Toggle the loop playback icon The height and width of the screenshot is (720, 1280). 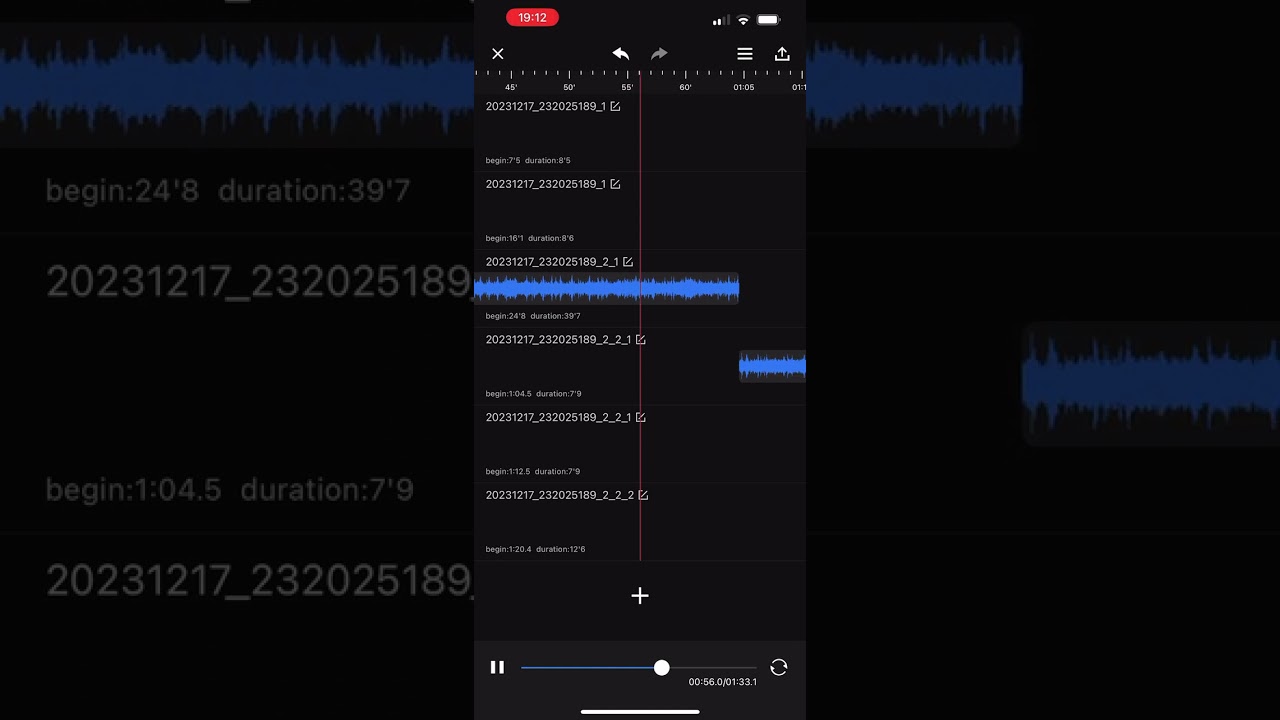click(779, 667)
